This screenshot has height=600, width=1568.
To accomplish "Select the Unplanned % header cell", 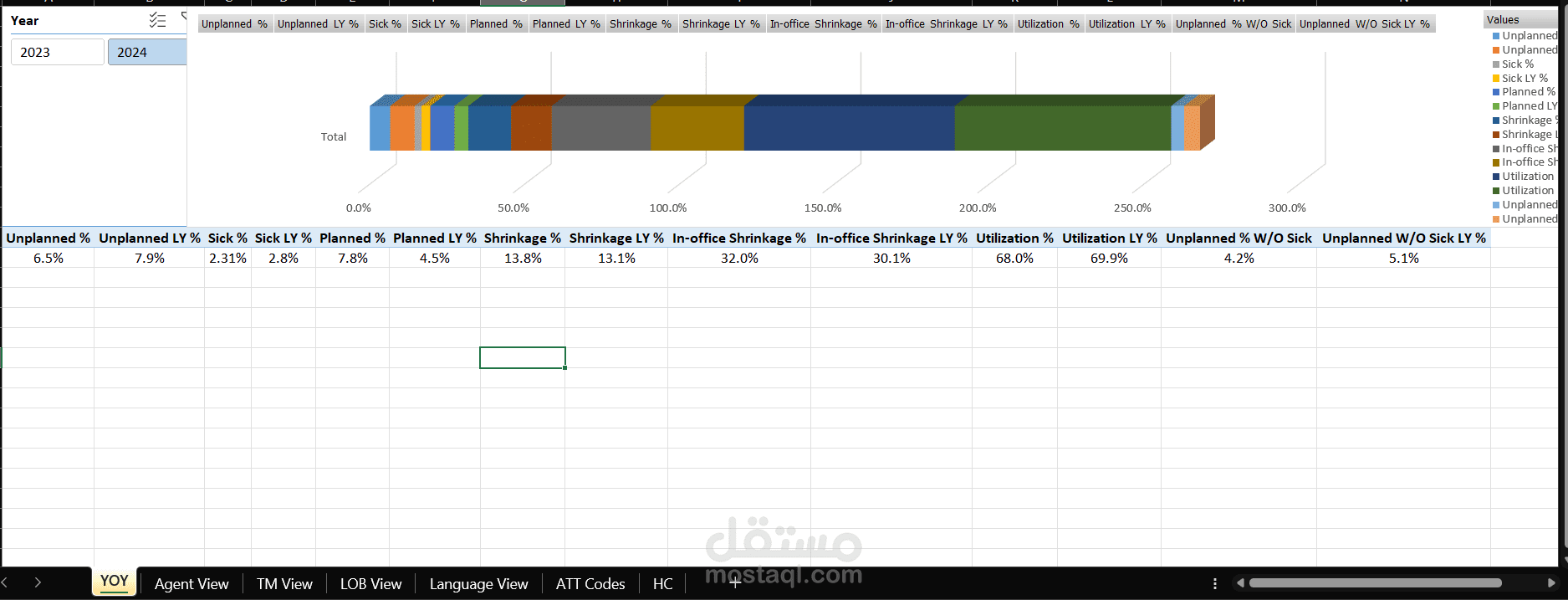I will [x=49, y=238].
